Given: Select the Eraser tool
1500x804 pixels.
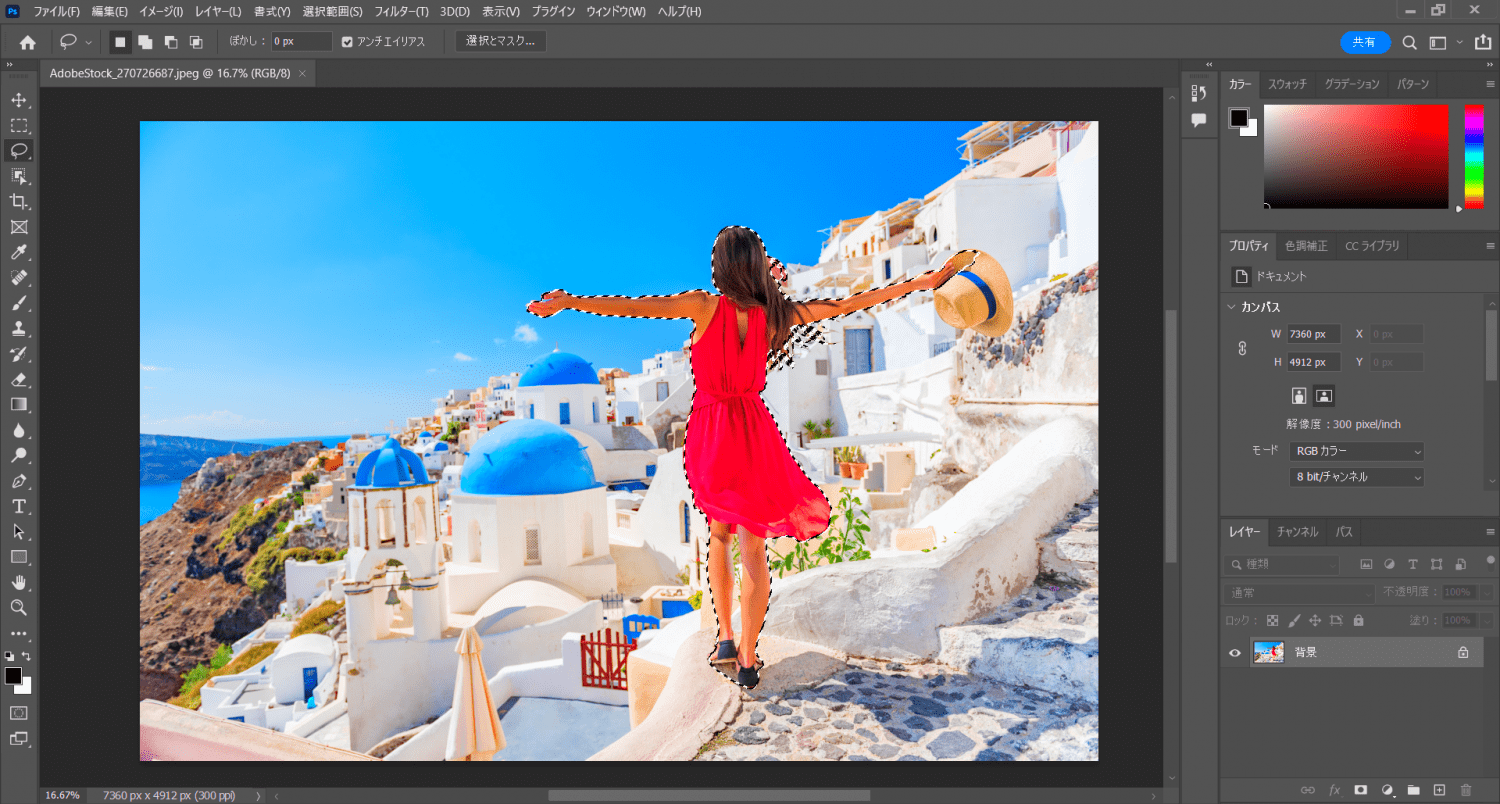Looking at the screenshot, I should (18, 379).
